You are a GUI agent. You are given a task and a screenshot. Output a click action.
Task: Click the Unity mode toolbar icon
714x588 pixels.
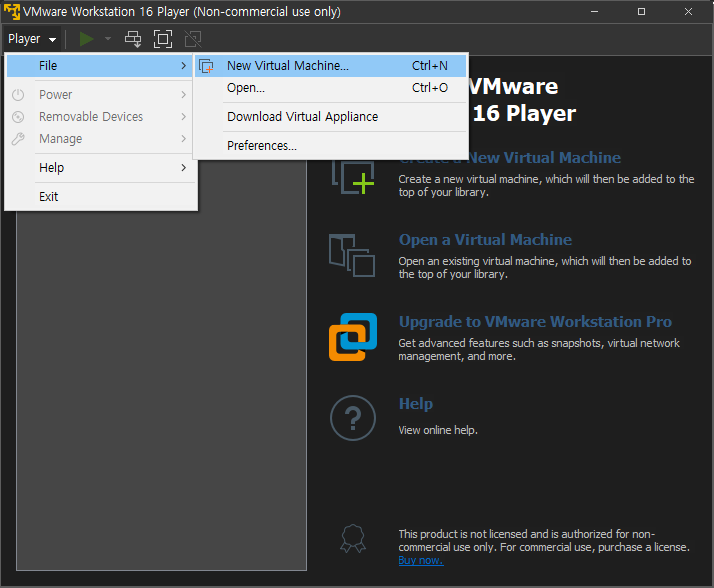coord(193,39)
